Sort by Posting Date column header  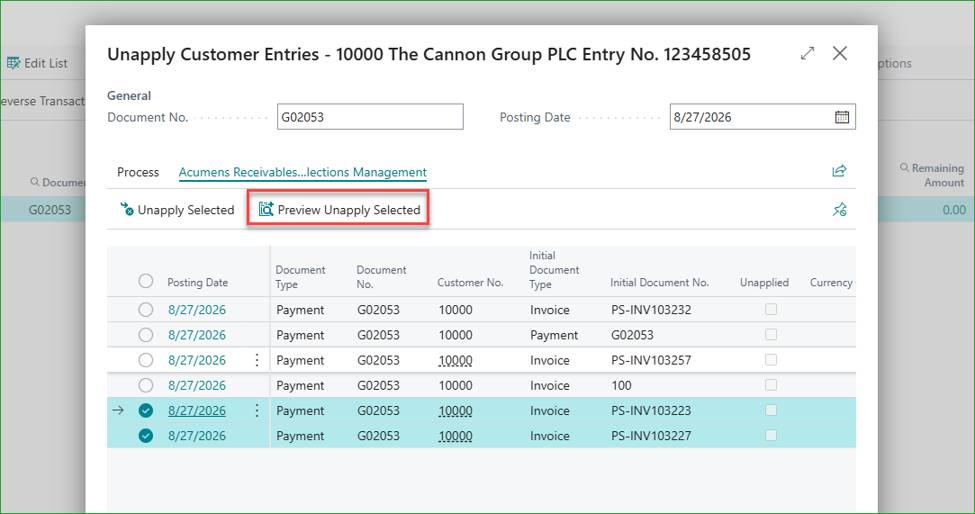[x=197, y=282]
